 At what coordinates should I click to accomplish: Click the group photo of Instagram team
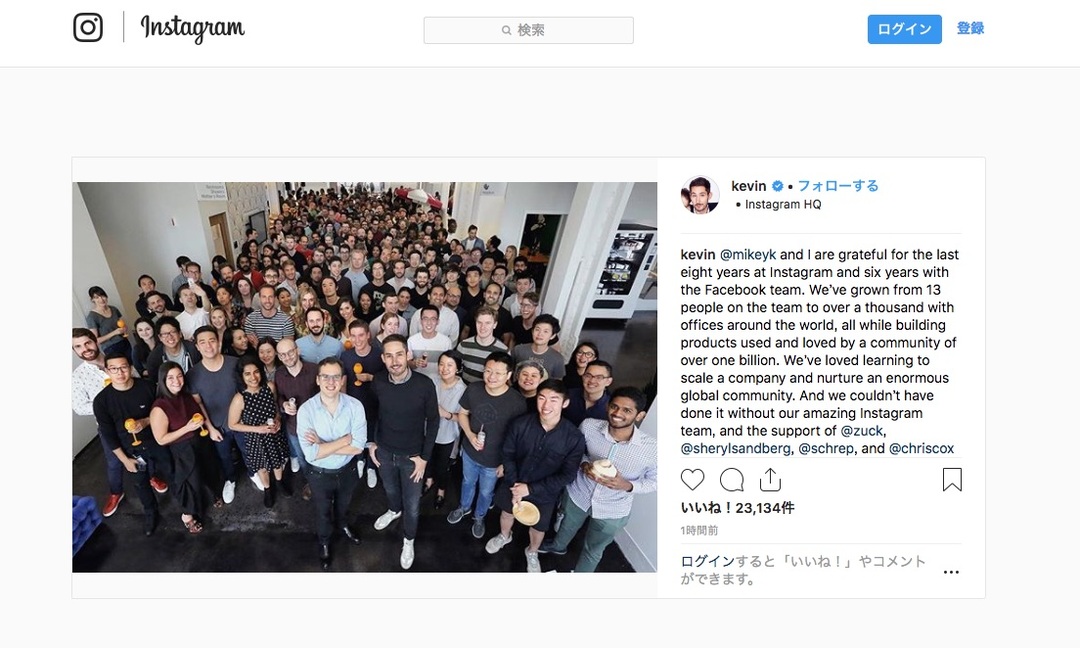pos(364,377)
